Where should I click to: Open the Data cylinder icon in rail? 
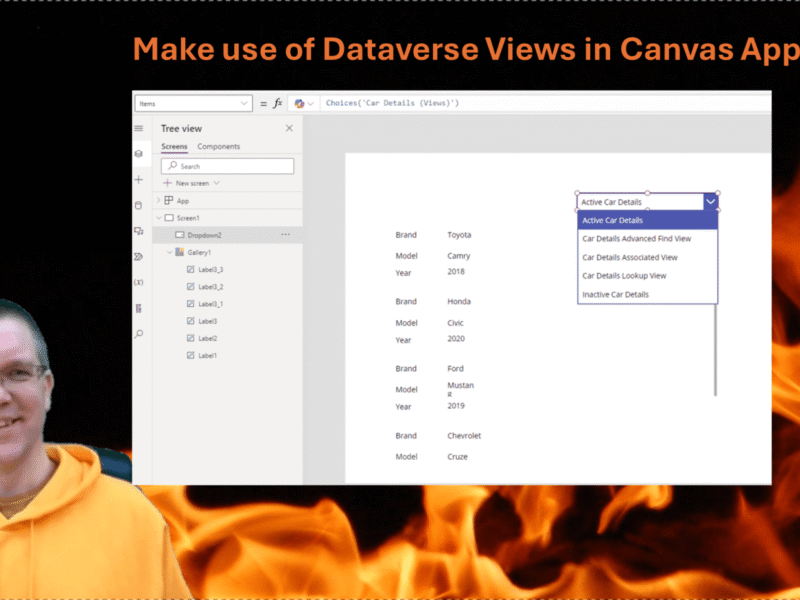(x=139, y=205)
